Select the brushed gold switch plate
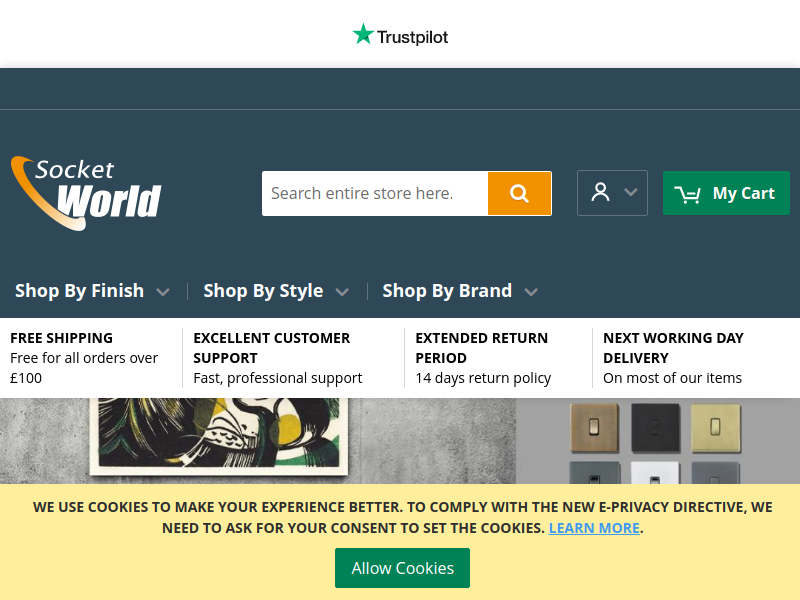This screenshot has height=600, width=800. pos(716,428)
